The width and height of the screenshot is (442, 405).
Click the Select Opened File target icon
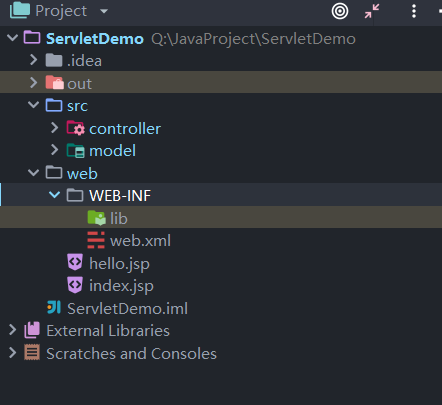(x=340, y=11)
